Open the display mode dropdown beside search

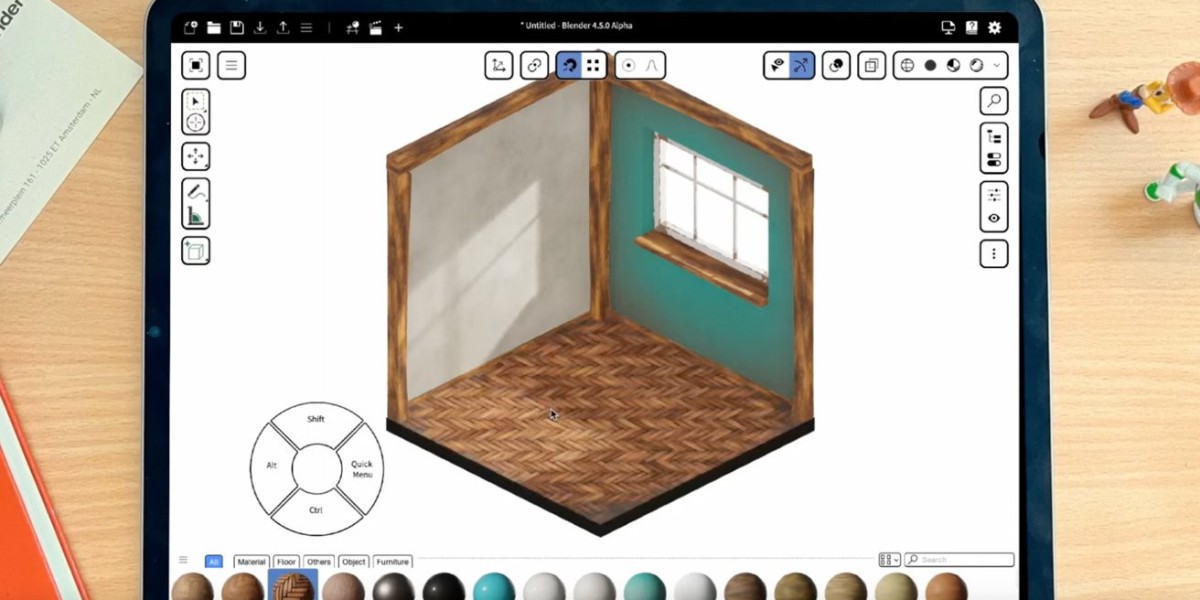888,560
